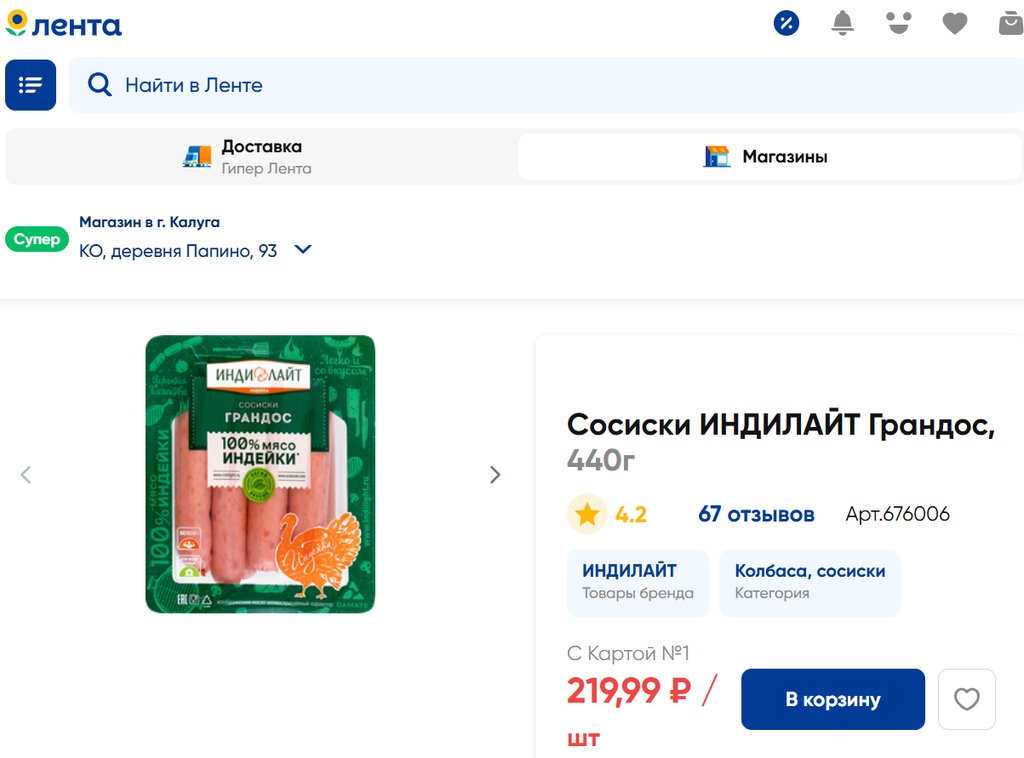
Task: Click the smiley profile icon
Action: pyautogui.click(x=899, y=24)
